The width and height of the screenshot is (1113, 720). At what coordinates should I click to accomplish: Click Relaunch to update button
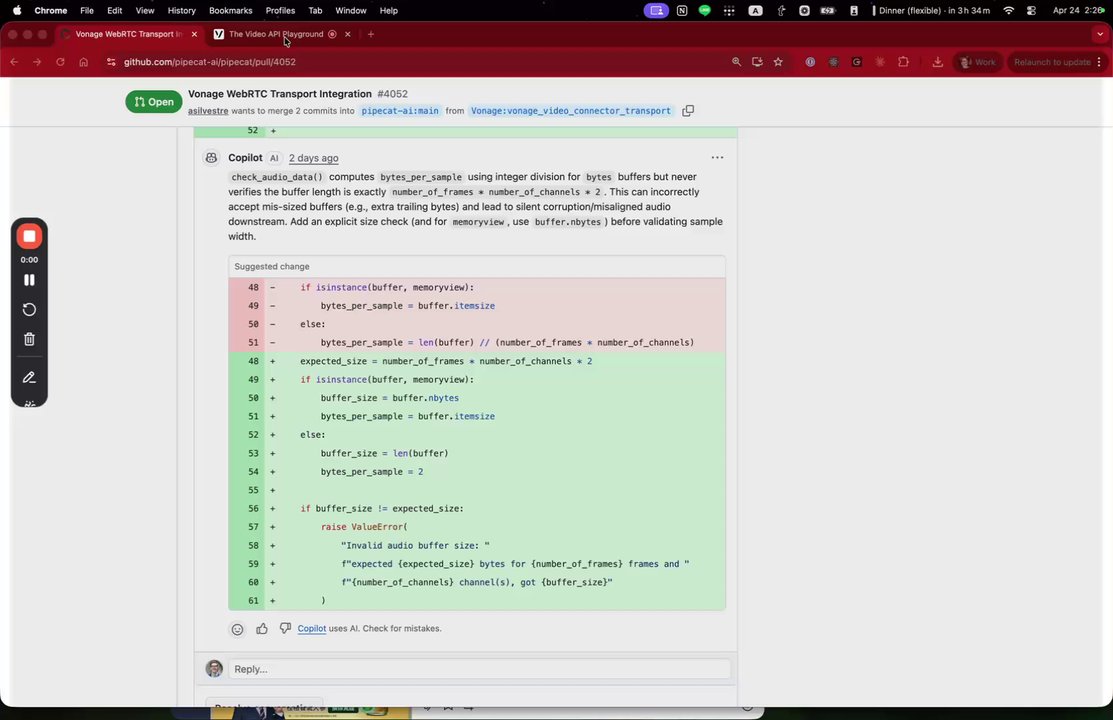click(1052, 62)
